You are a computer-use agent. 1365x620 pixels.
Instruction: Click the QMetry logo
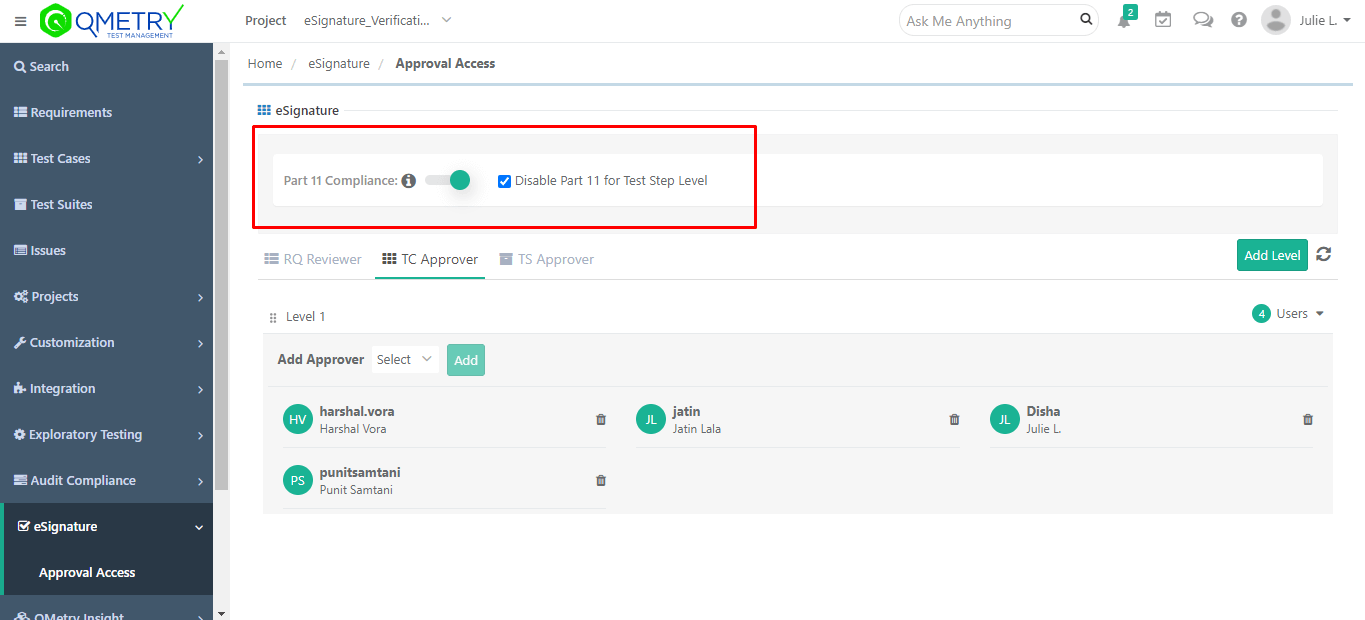tap(111, 21)
